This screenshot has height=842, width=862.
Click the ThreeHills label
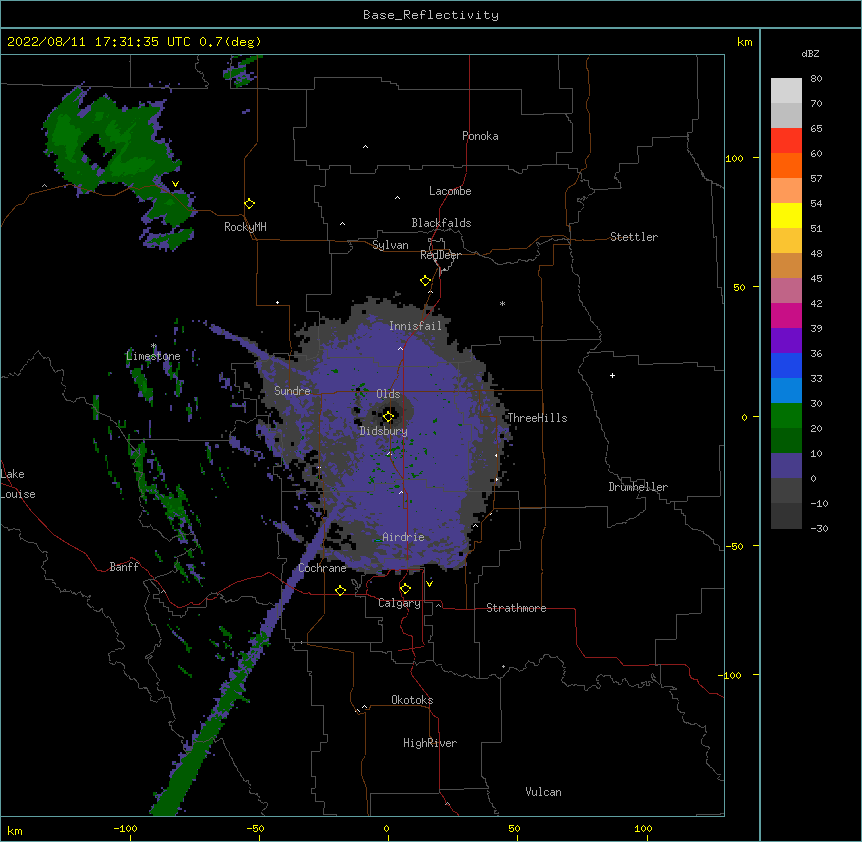537,418
